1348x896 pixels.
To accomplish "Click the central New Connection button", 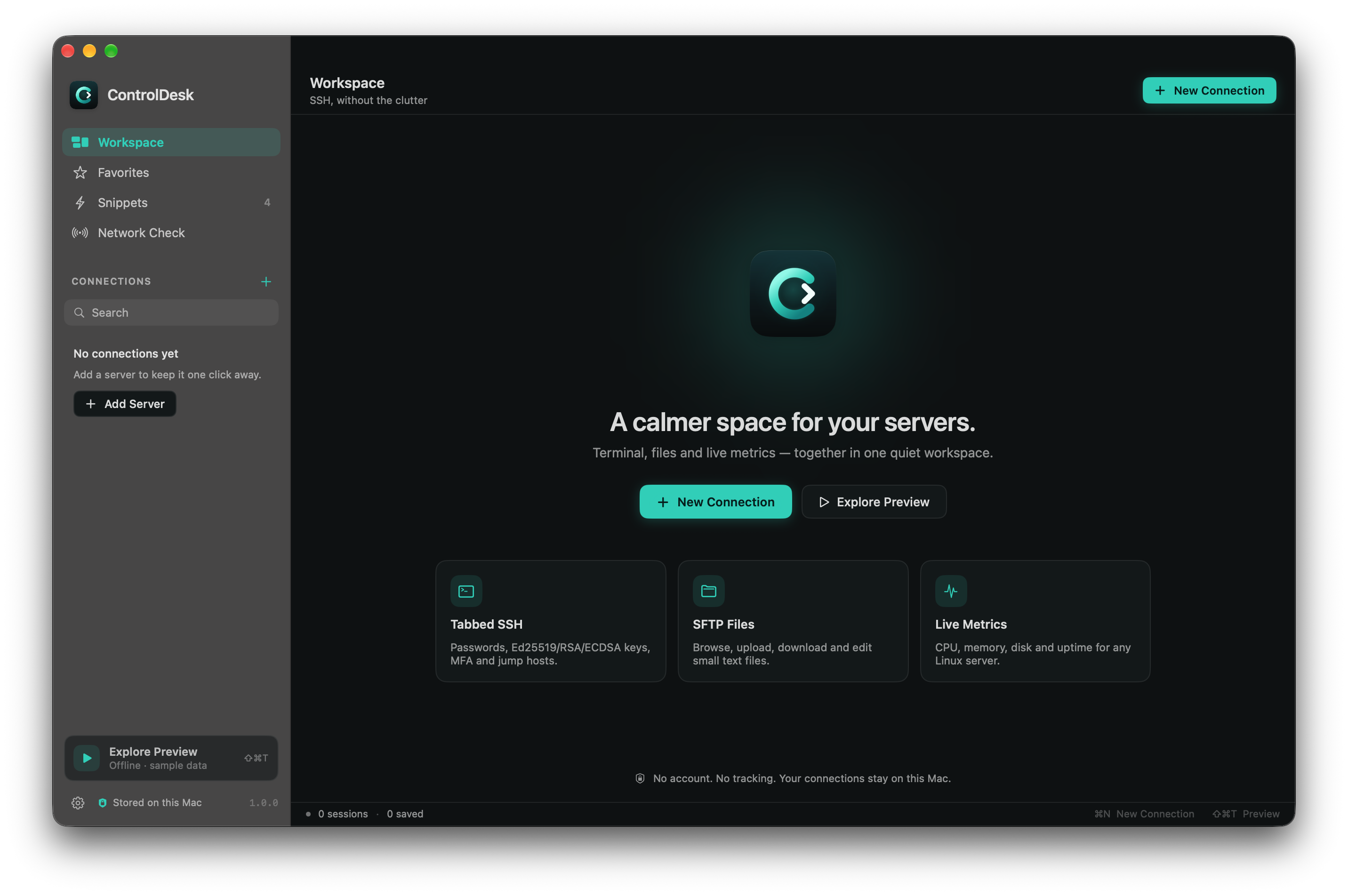I will (x=715, y=502).
